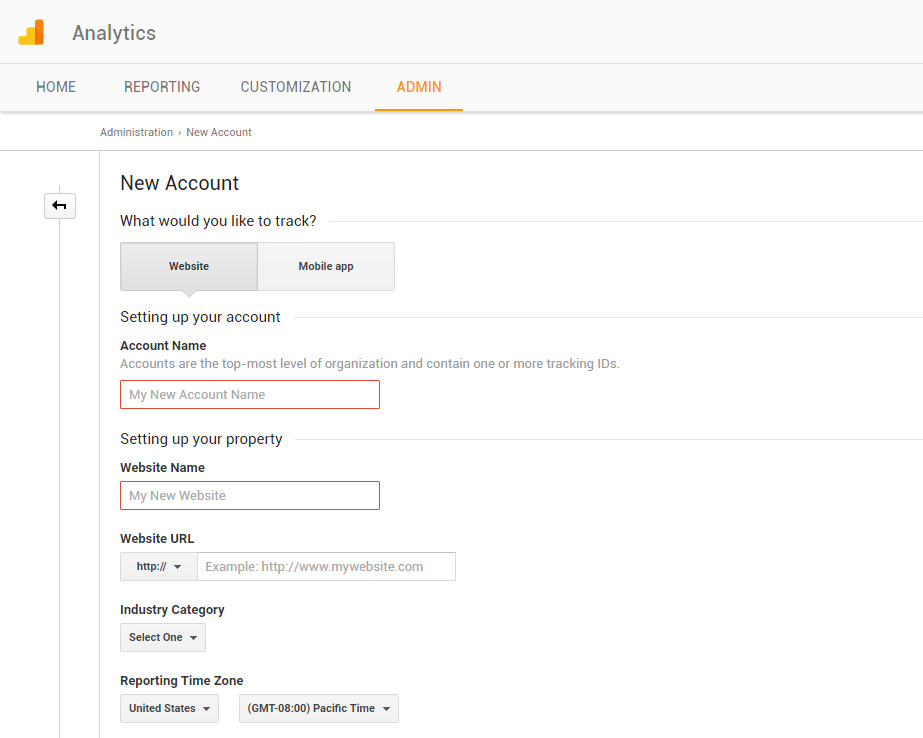The image size is (923, 738).
Task: Focus the Account Name input field
Action: tap(250, 394)
